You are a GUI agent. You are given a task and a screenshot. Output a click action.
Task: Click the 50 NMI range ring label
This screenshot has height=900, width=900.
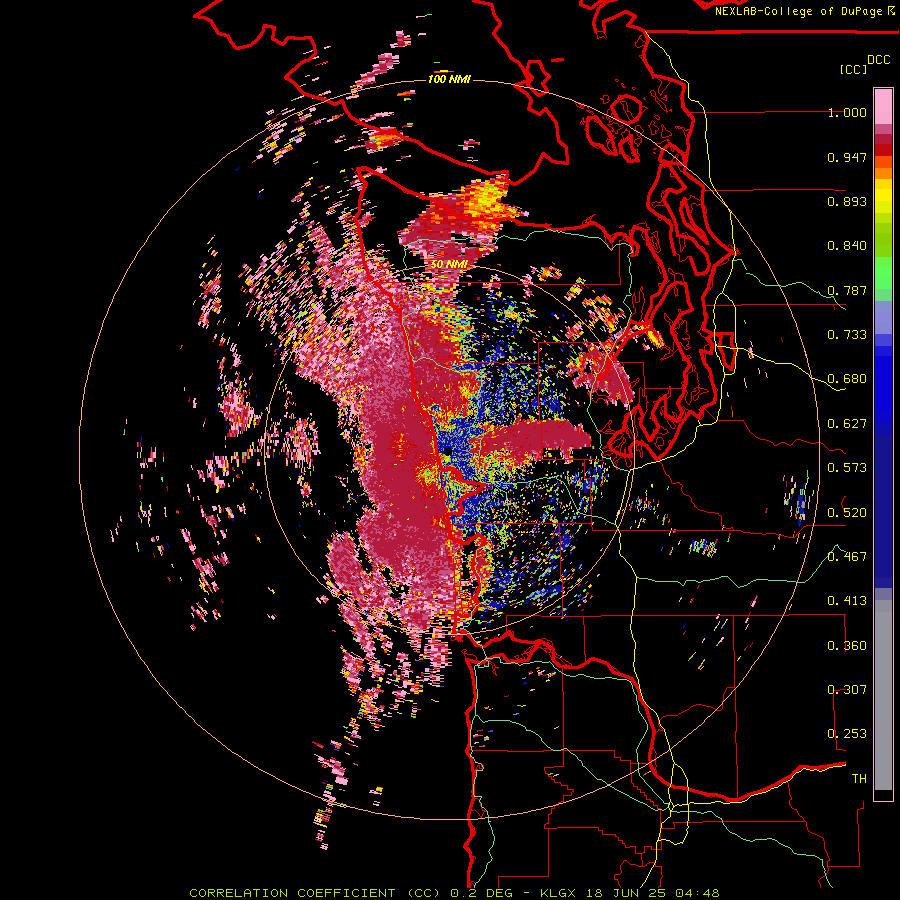449,265
